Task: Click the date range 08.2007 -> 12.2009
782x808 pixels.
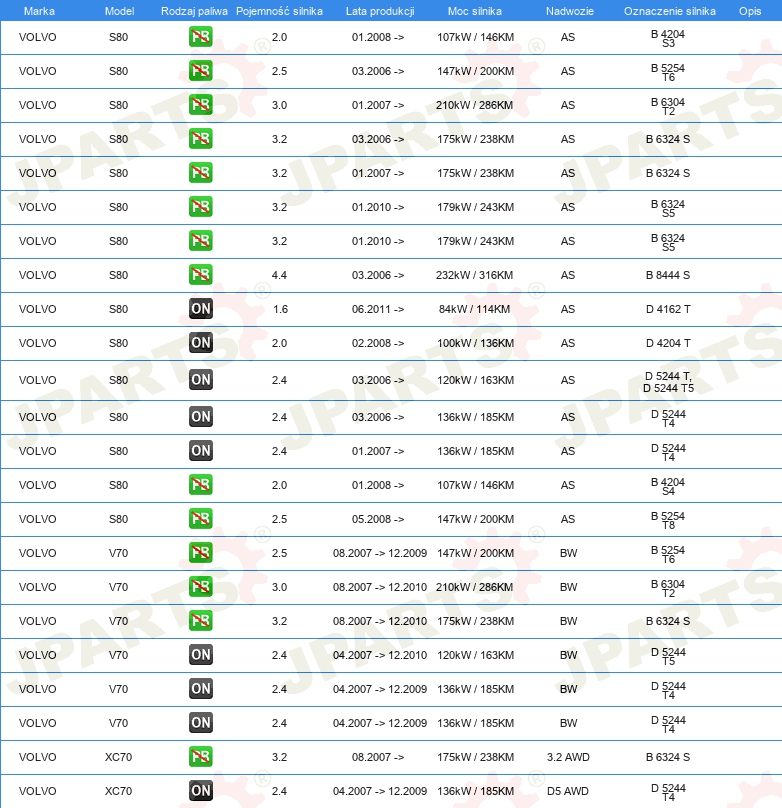Action: pyautogui.click(x=380, y=553)
